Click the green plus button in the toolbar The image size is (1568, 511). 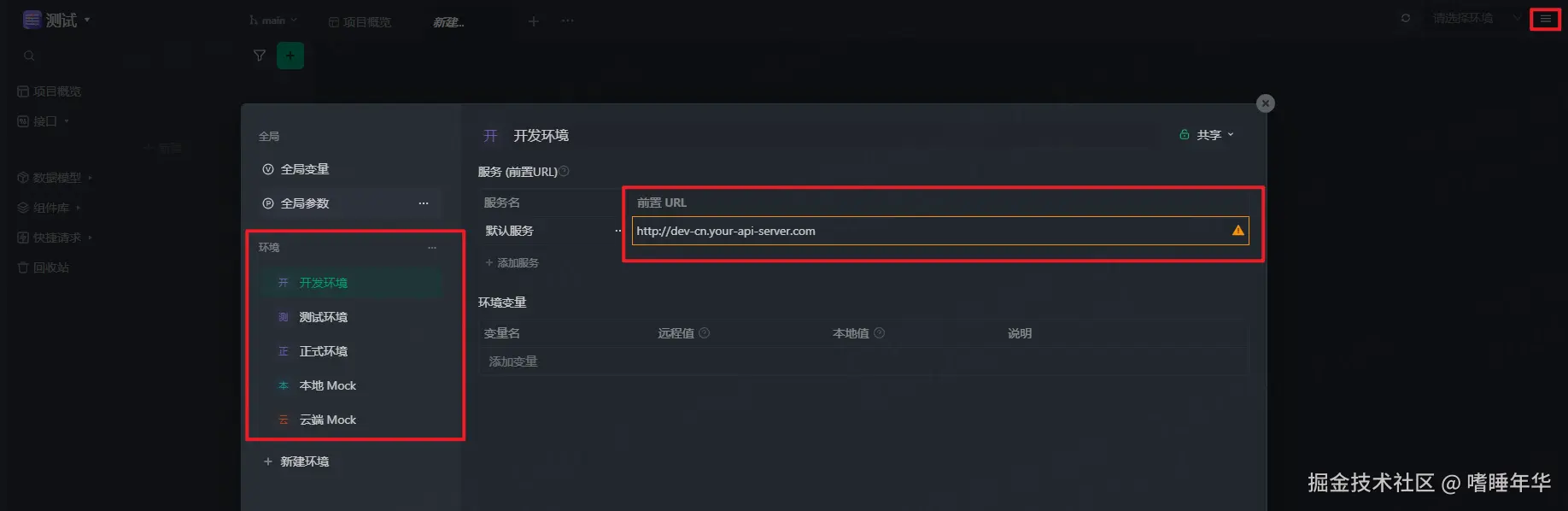tap(290, 56)
